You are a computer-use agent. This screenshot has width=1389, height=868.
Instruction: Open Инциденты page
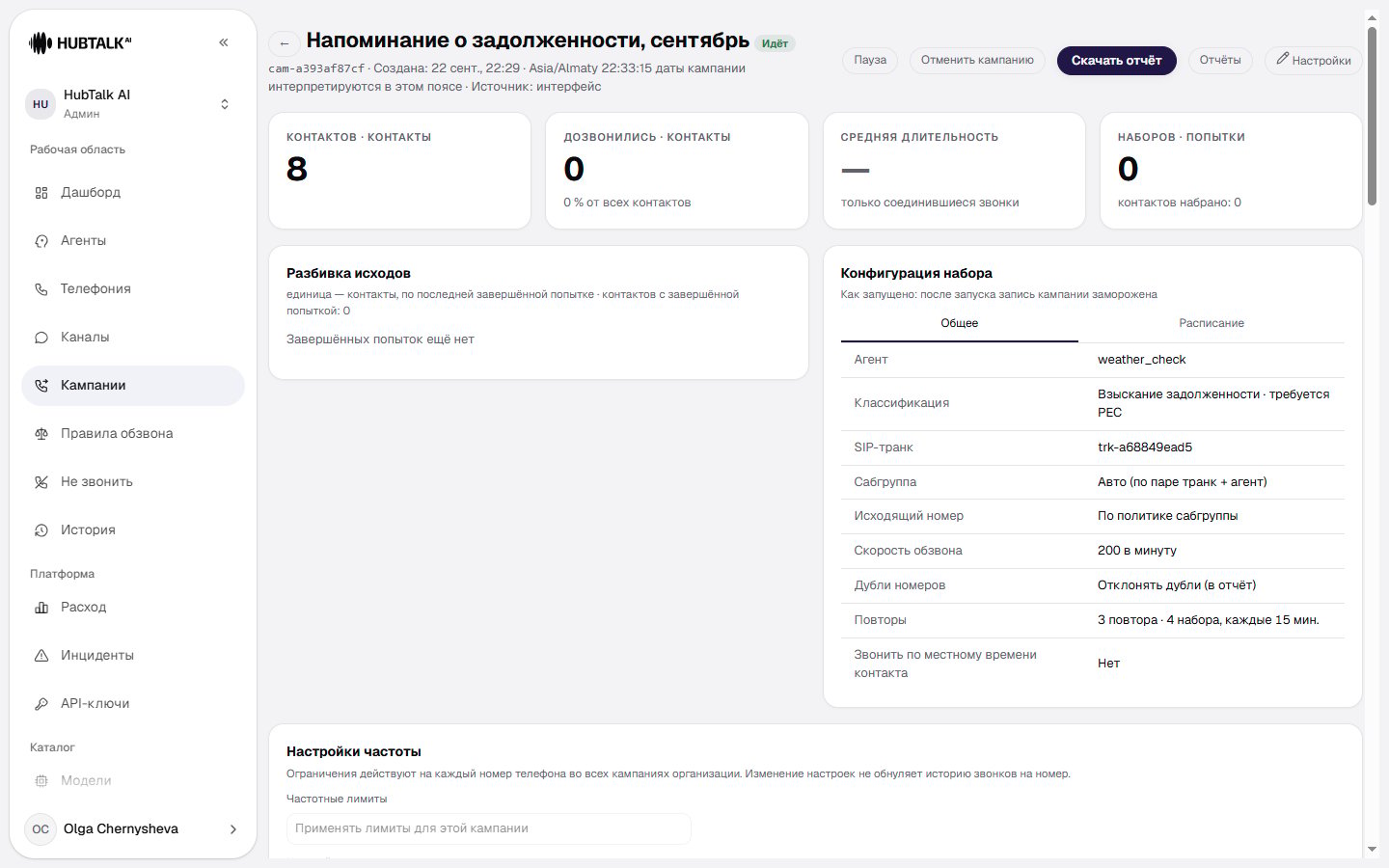pyautogui.click(x=133, y=656)
